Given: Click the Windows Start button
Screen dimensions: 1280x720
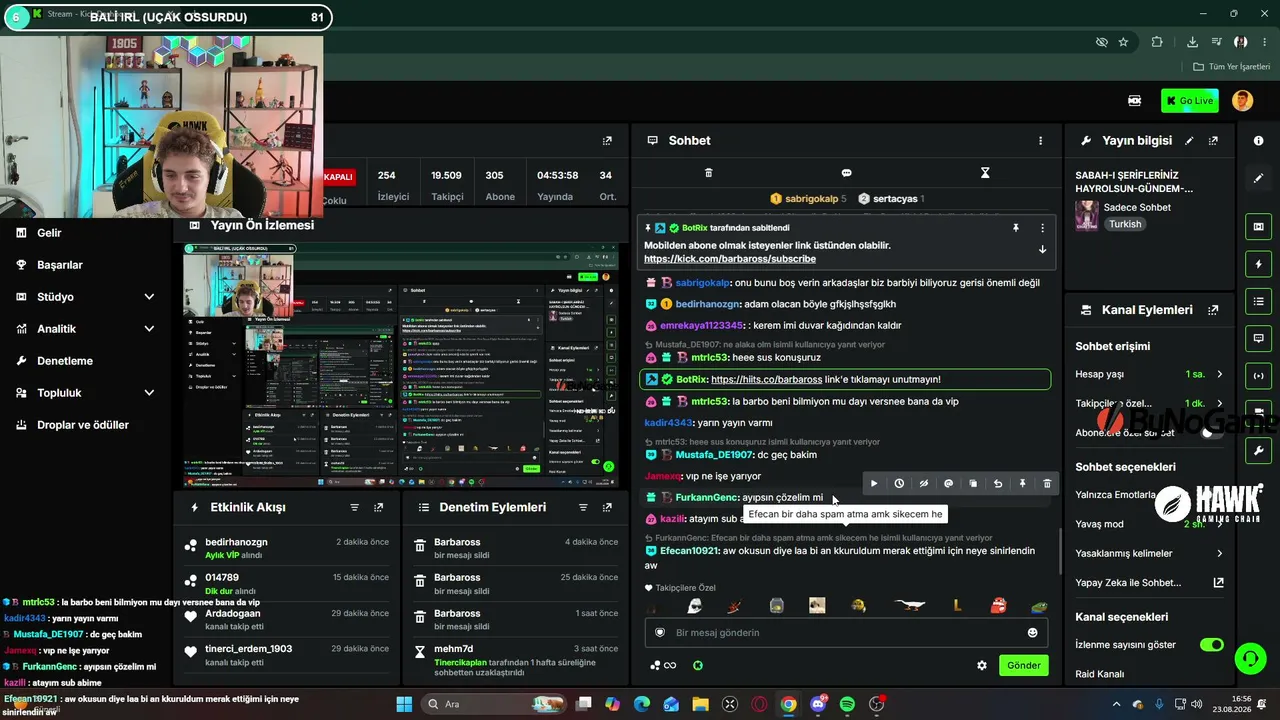Looking at the screenshot, I should 404,704.
